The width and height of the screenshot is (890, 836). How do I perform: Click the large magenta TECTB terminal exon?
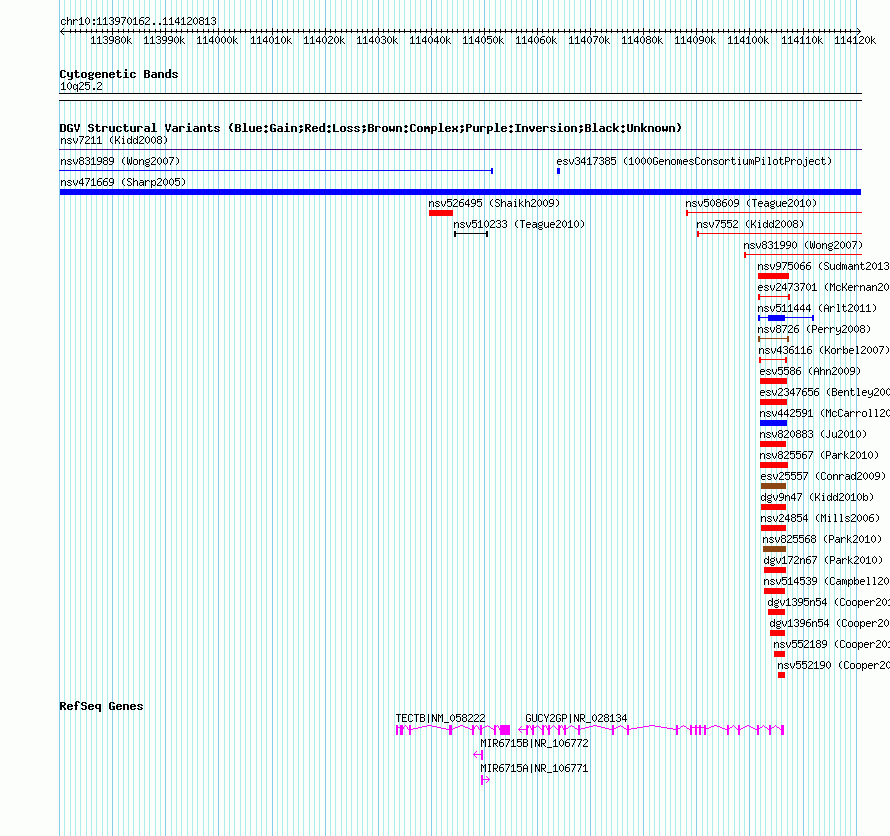(x=505, y=730)
